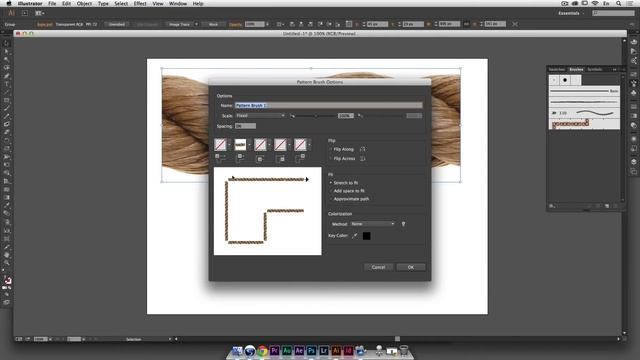Select the Stretch to fit option
This screenshot has width=640, height=360.
tap(331, 183)
